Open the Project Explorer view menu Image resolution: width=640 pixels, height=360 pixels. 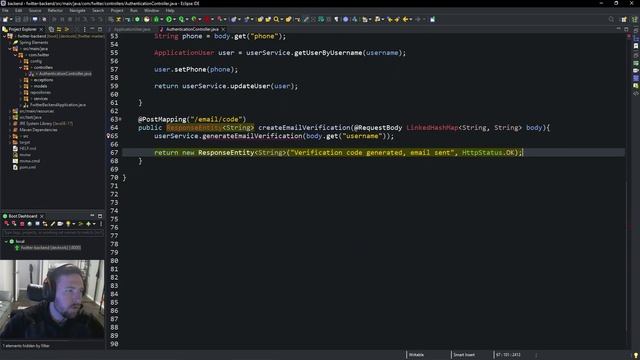[84, 29]
